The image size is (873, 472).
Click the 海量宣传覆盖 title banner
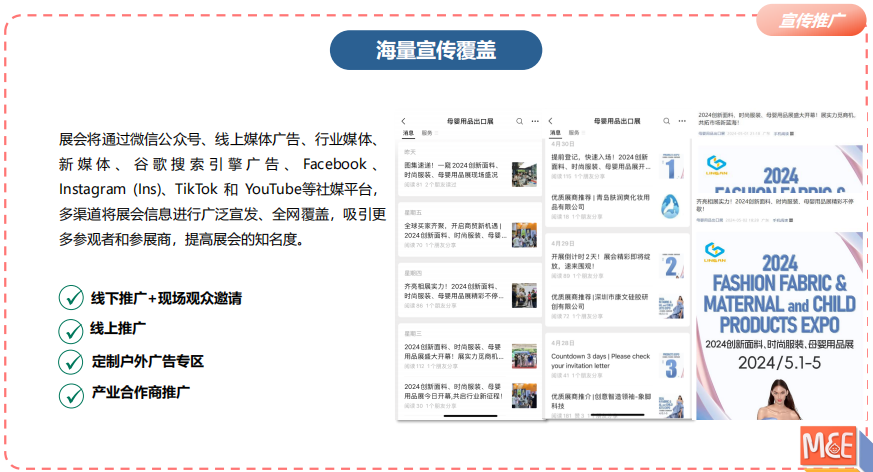tap(435, 50)
